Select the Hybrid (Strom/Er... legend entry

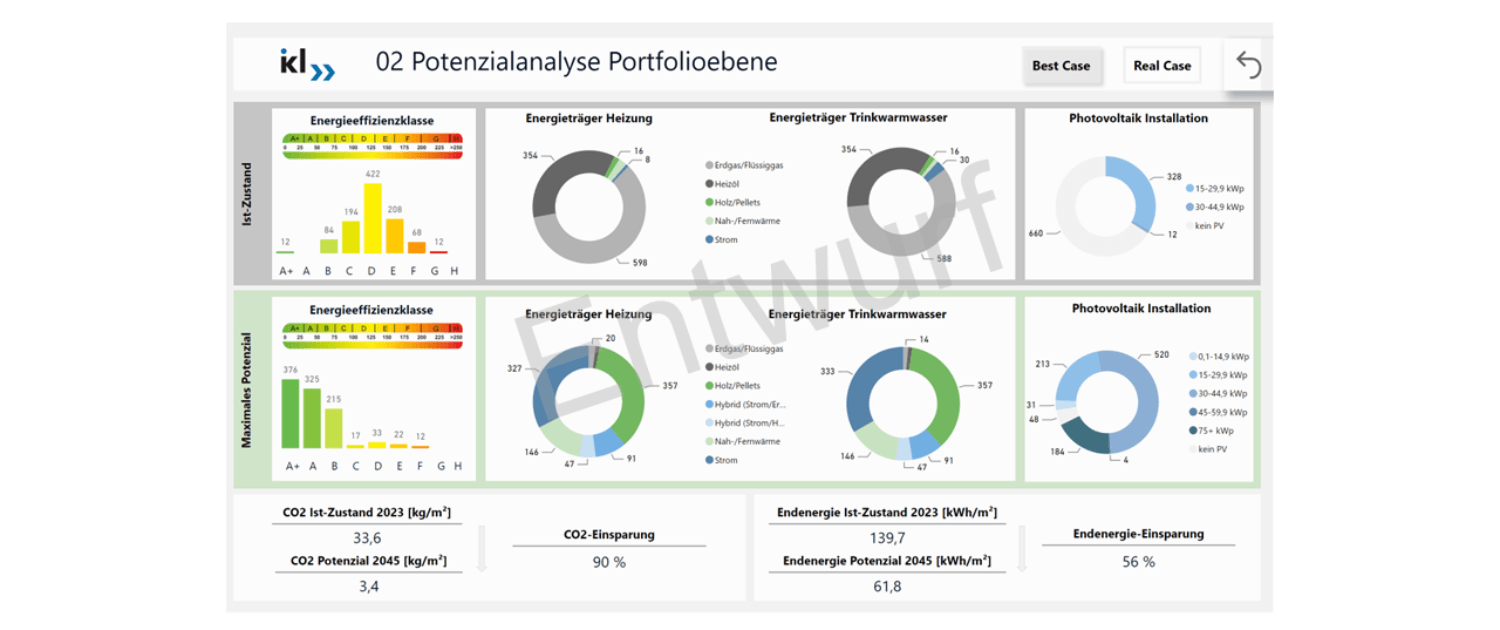[748, 404]
